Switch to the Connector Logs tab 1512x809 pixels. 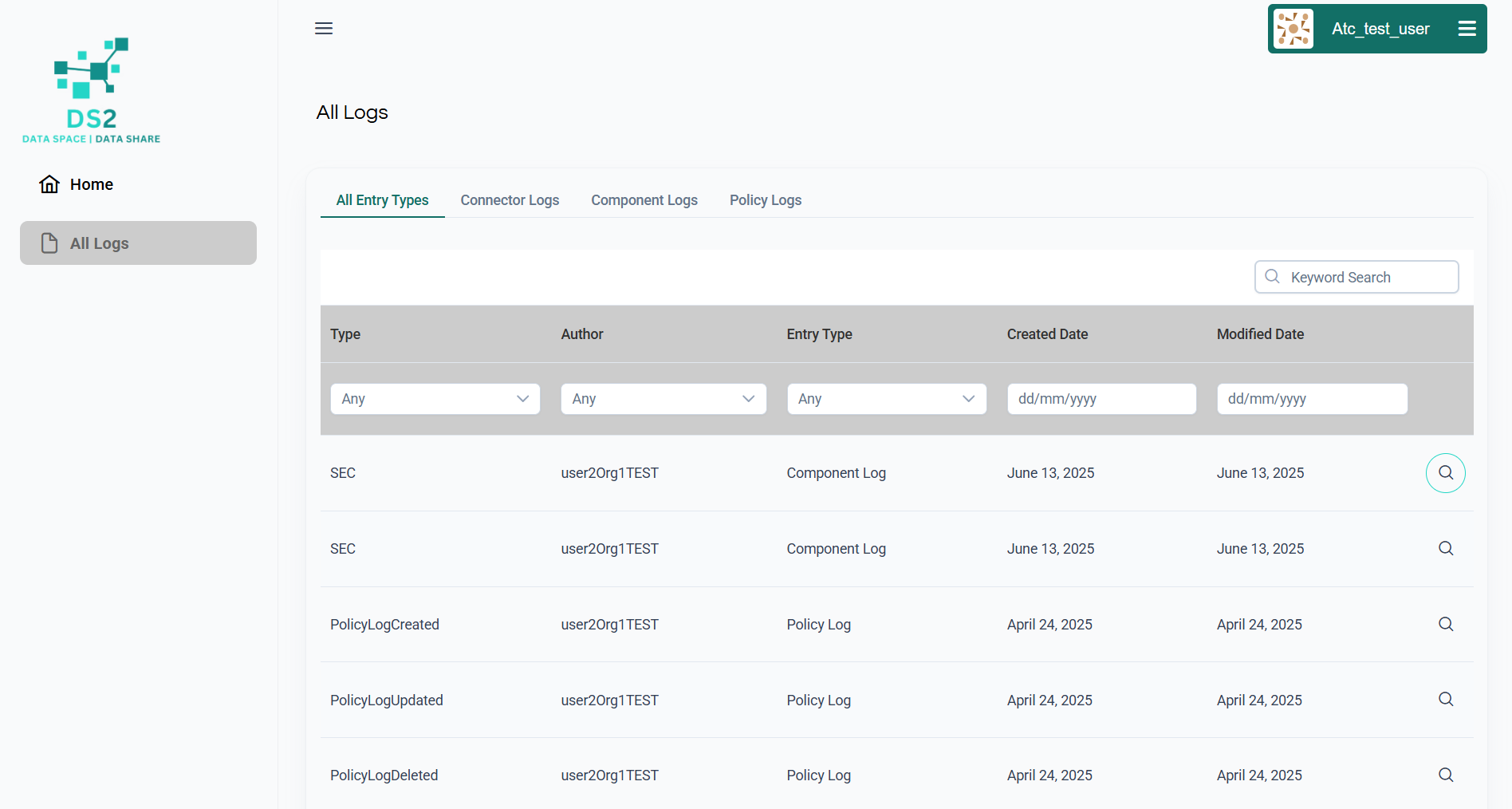510,200
